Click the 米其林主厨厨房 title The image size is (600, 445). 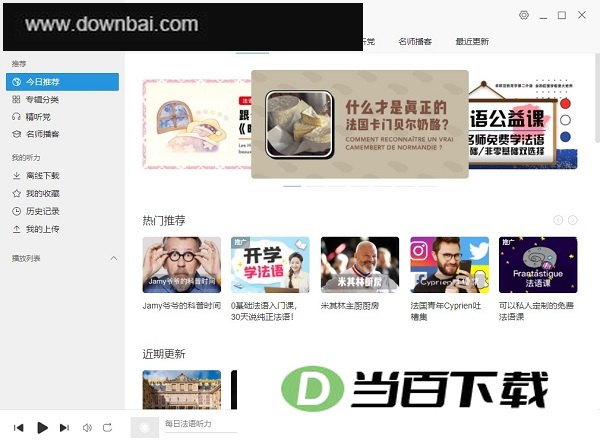[350, 306]
